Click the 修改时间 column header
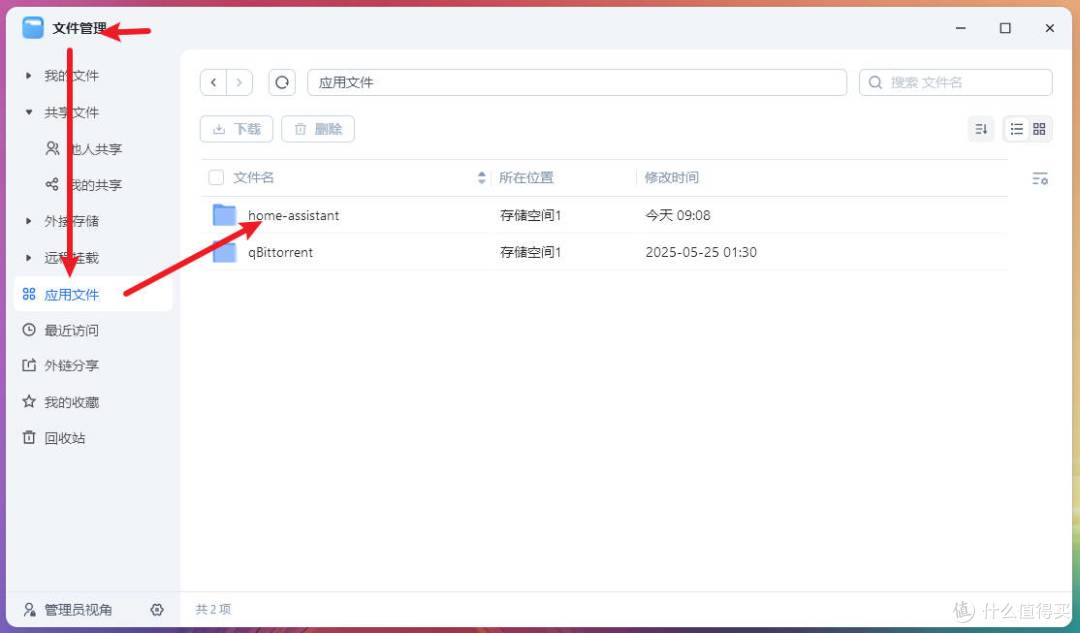 (x=672, y=178)
